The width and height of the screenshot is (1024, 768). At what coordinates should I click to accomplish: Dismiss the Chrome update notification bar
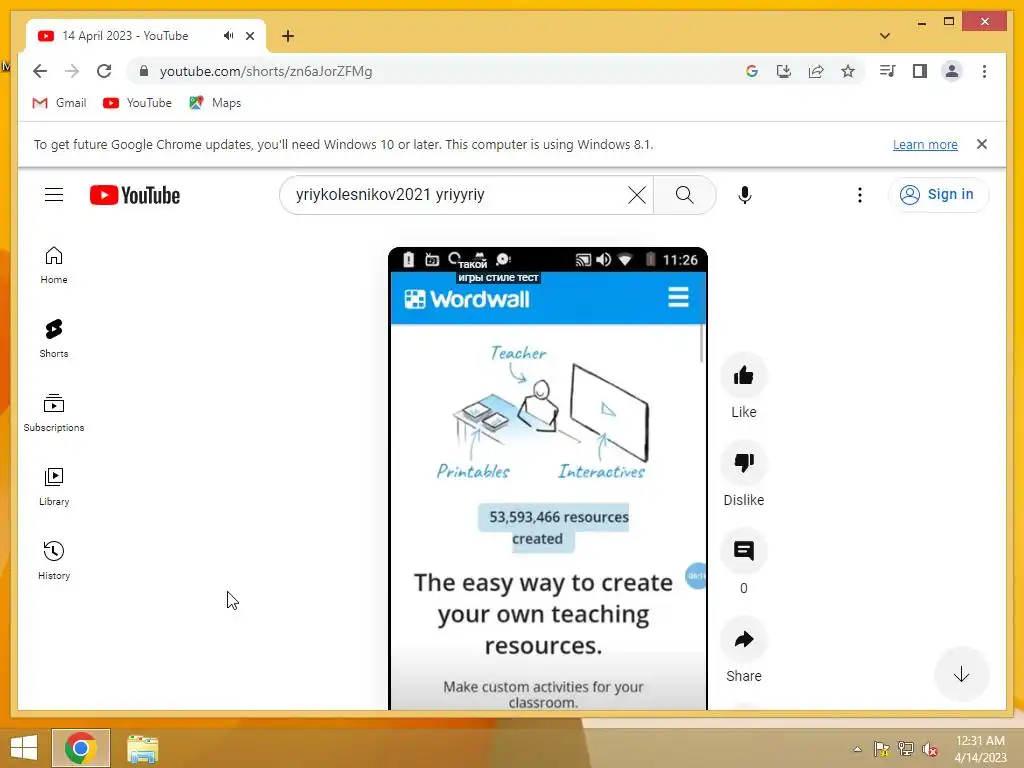[982, 144]
